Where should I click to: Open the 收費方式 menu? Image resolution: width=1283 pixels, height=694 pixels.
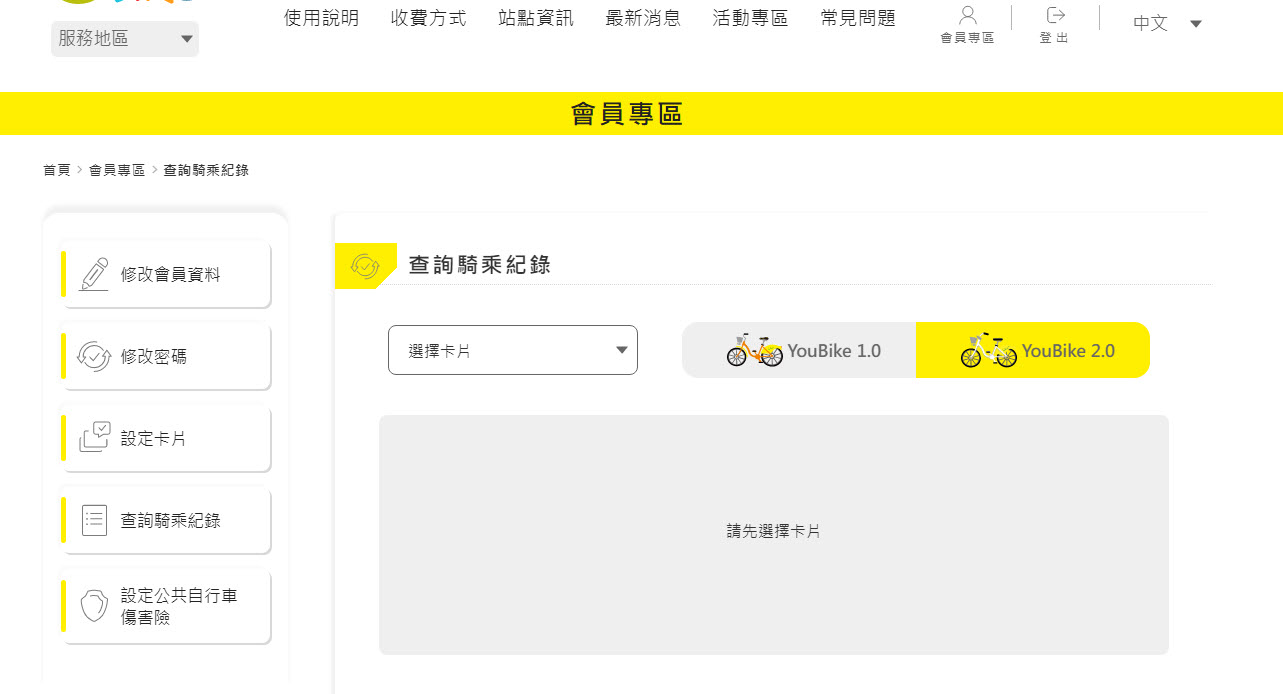(x=428, y=18)
